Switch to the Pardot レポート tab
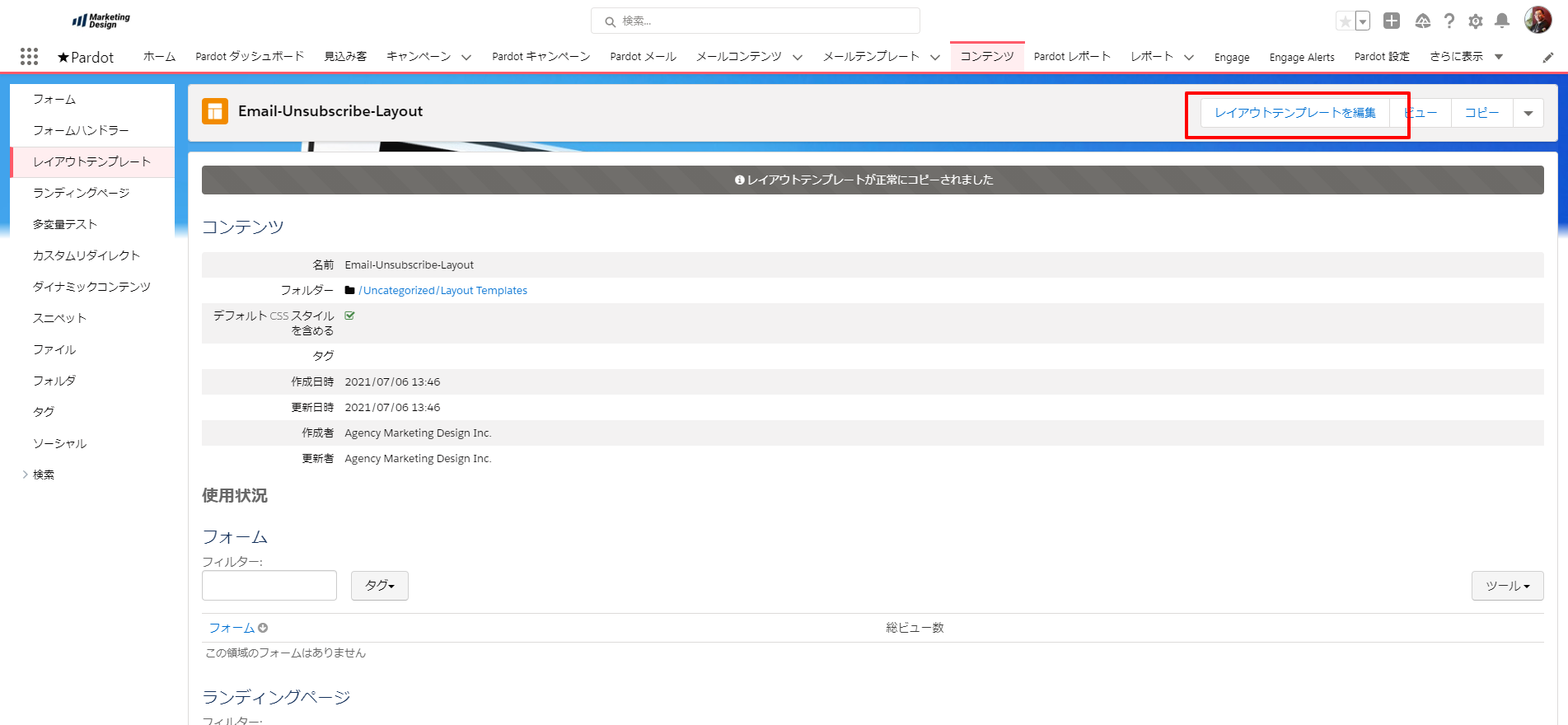Image resolution: width=1568 pixels, height=725 pixels. pos(1072,57)
